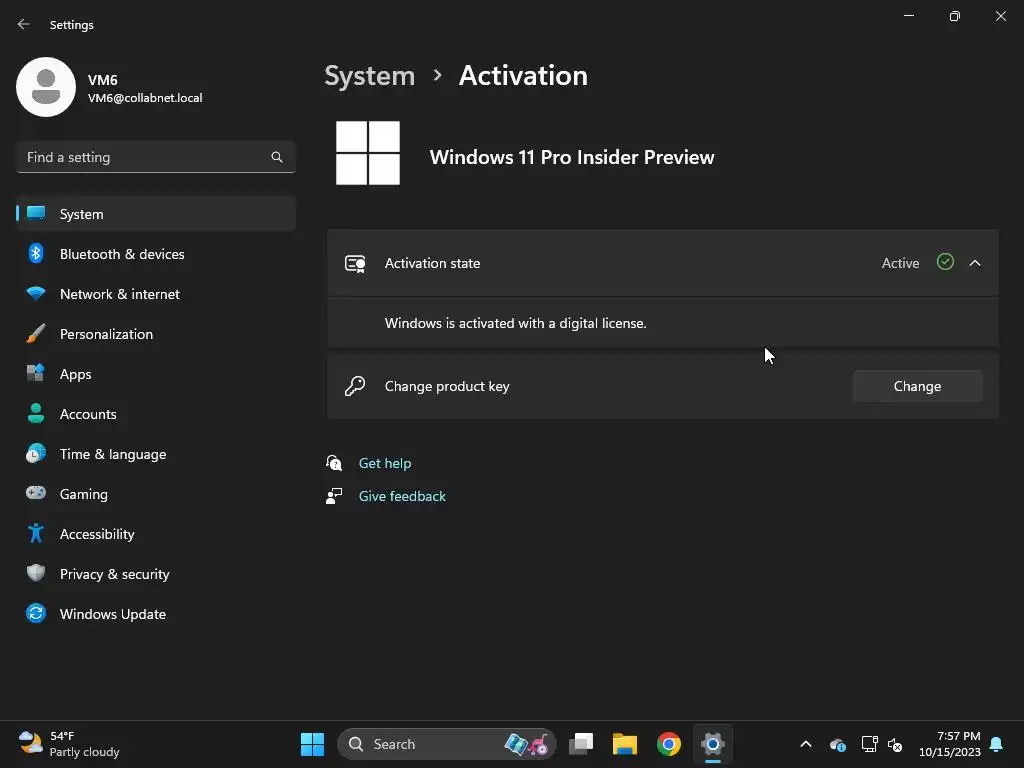The height and width of the screenshot is (768, 1024).
Task: Click the Active status text
Action: [901, 263]
